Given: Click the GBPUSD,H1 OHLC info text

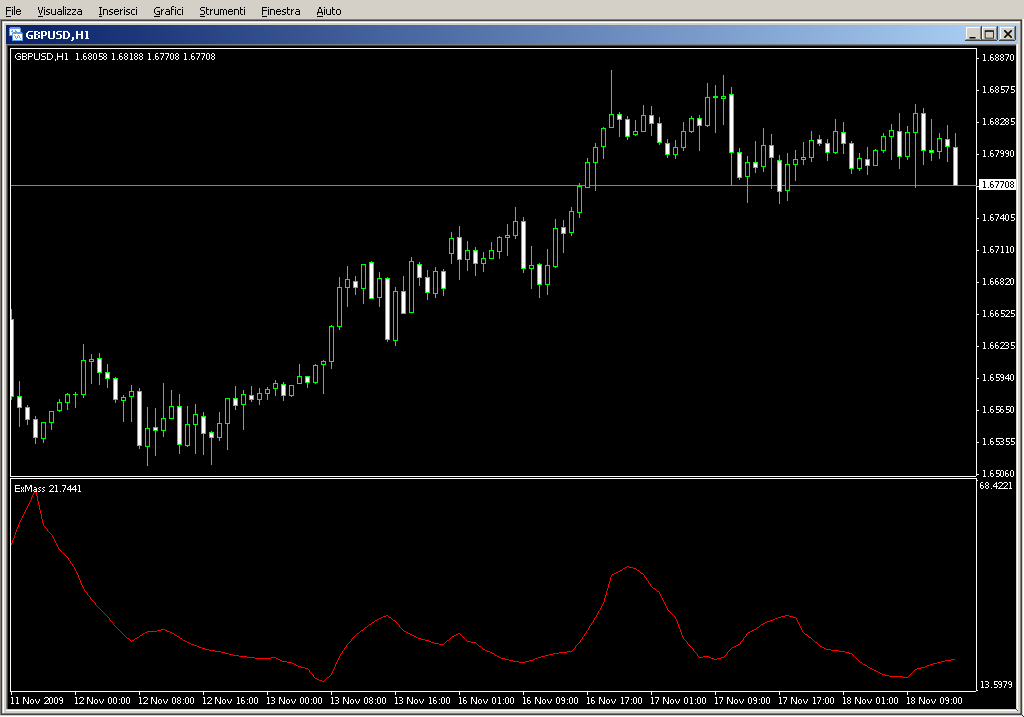Looking at the screenshot, I should pyautogui.click(x=115, y=56).
